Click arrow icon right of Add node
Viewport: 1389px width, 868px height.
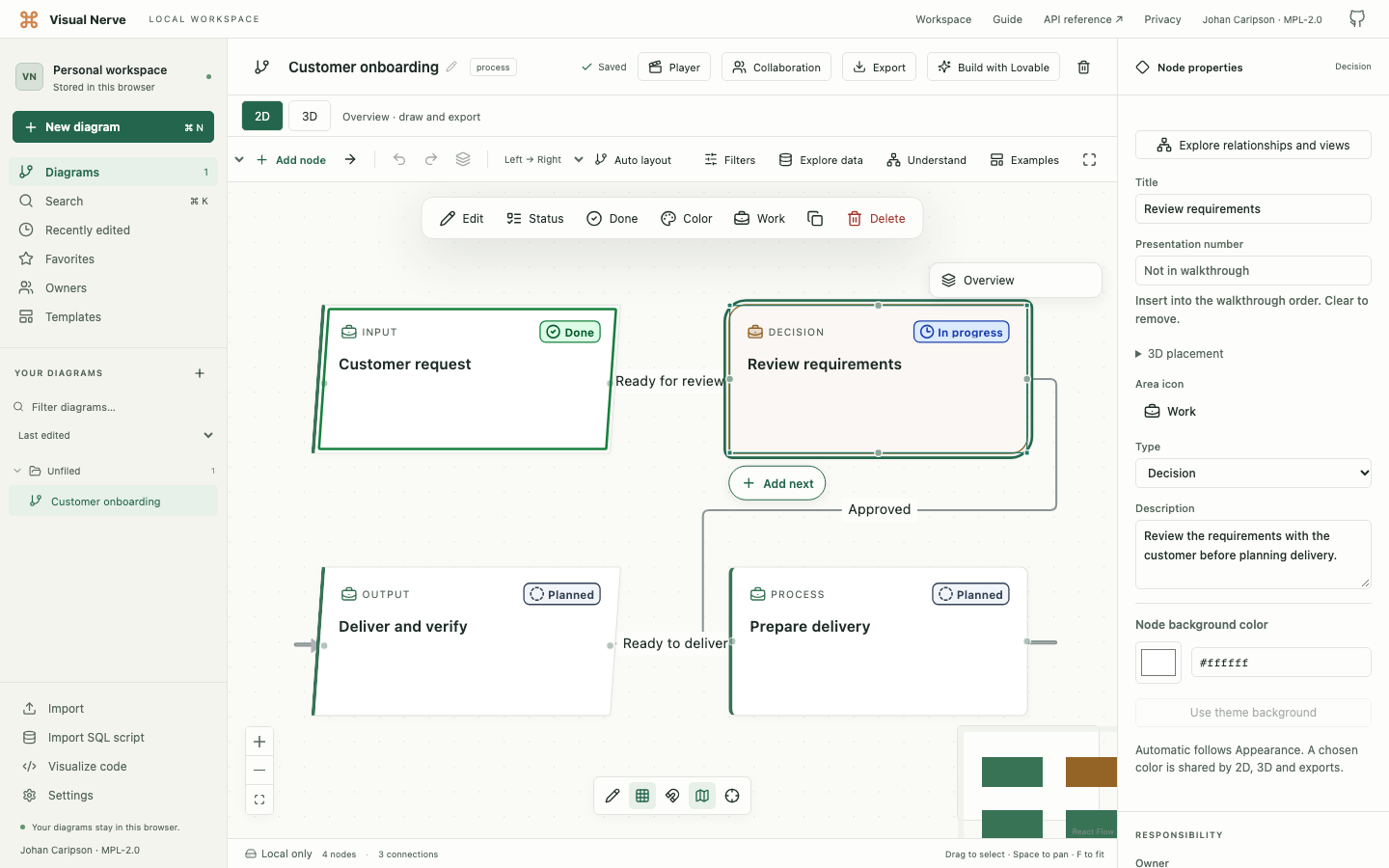350,160
